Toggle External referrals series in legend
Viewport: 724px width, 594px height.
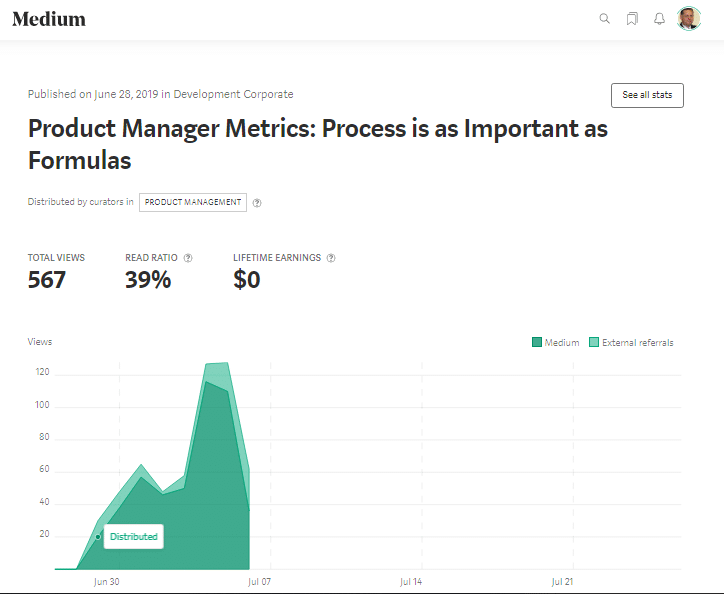(637, 343)
